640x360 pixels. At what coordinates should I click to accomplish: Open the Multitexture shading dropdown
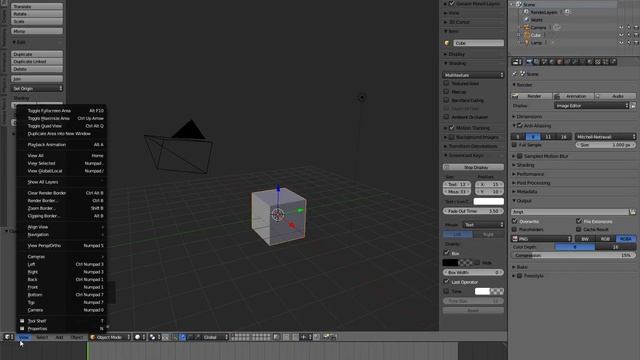473,75
